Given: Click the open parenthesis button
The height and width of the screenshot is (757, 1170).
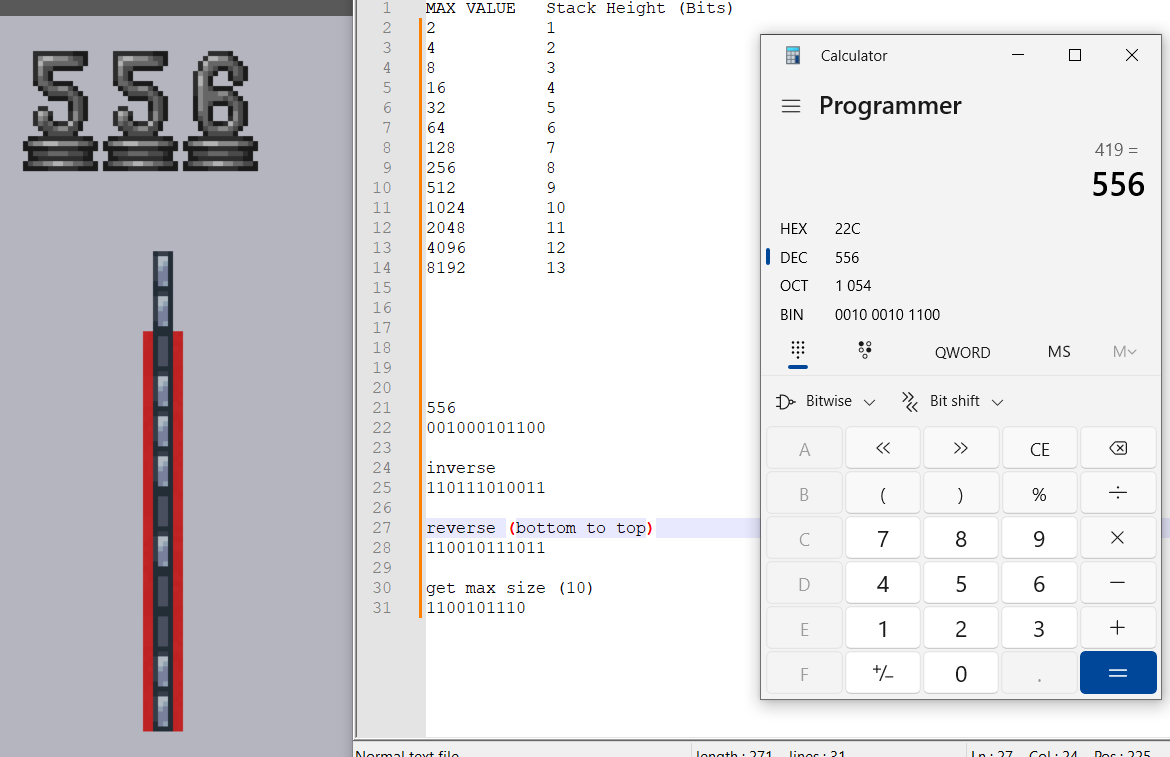Looking at the screenshot, I should (883, 493).
